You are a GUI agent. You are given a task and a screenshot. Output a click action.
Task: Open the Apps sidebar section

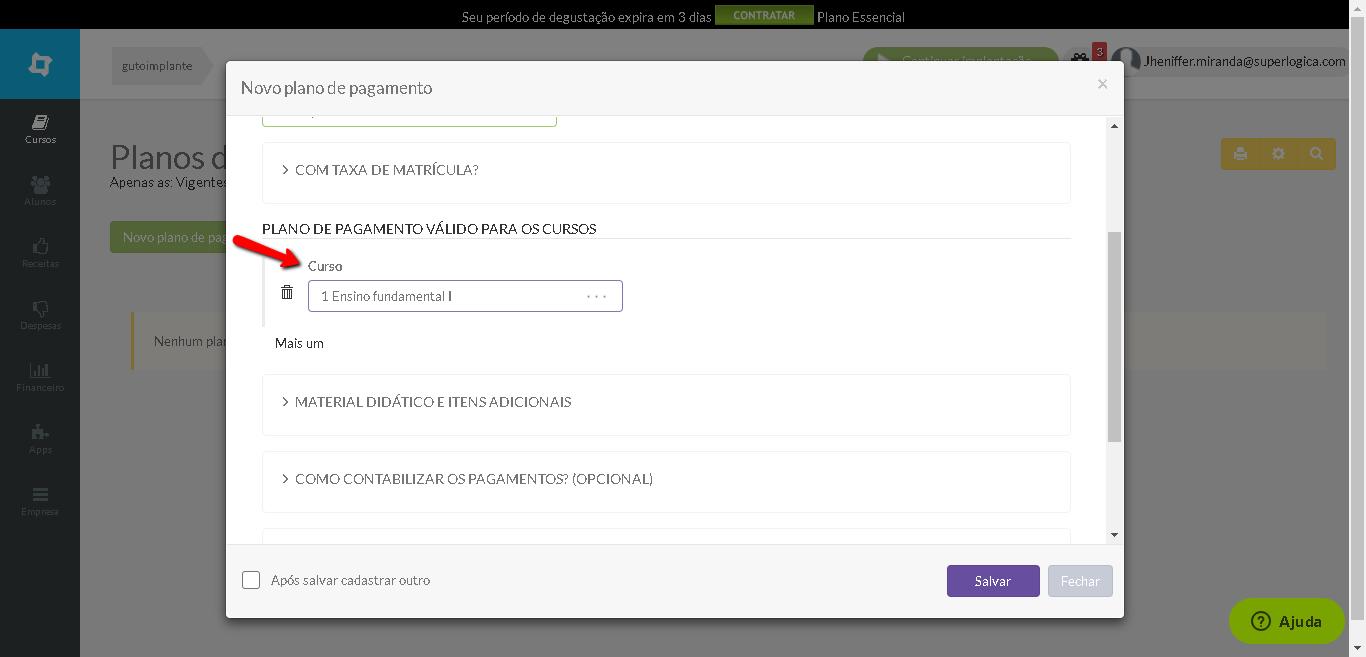40,439
